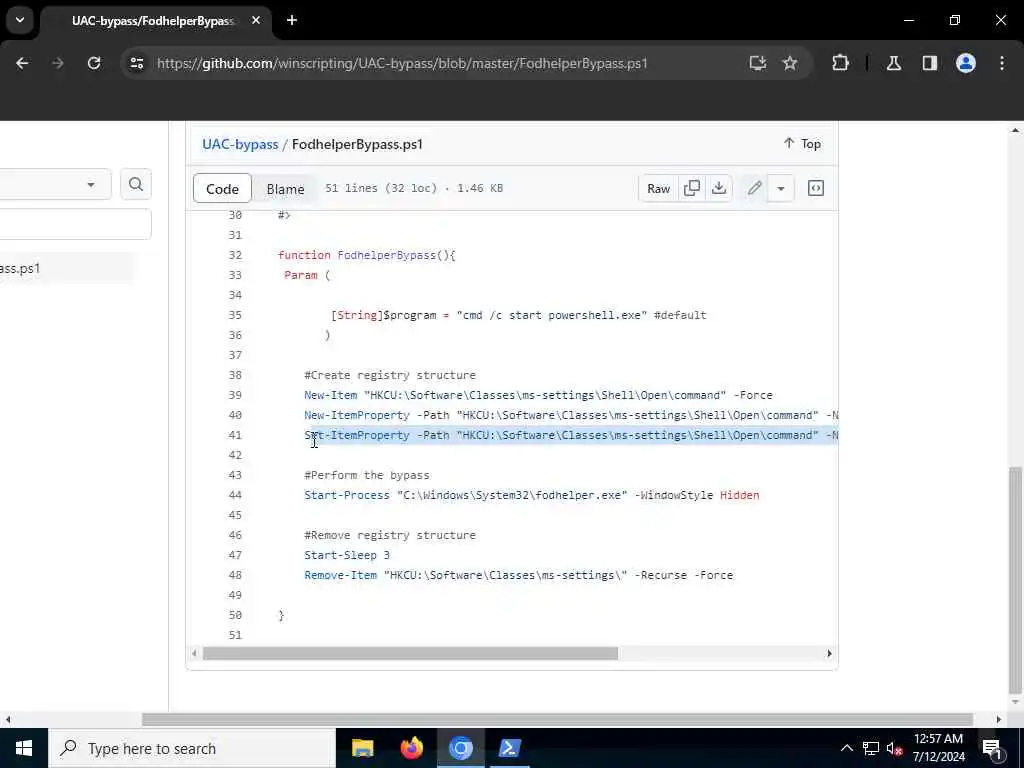Bookmark this page with the star icon
The image size is (1024, 768).
pos(790,63)
